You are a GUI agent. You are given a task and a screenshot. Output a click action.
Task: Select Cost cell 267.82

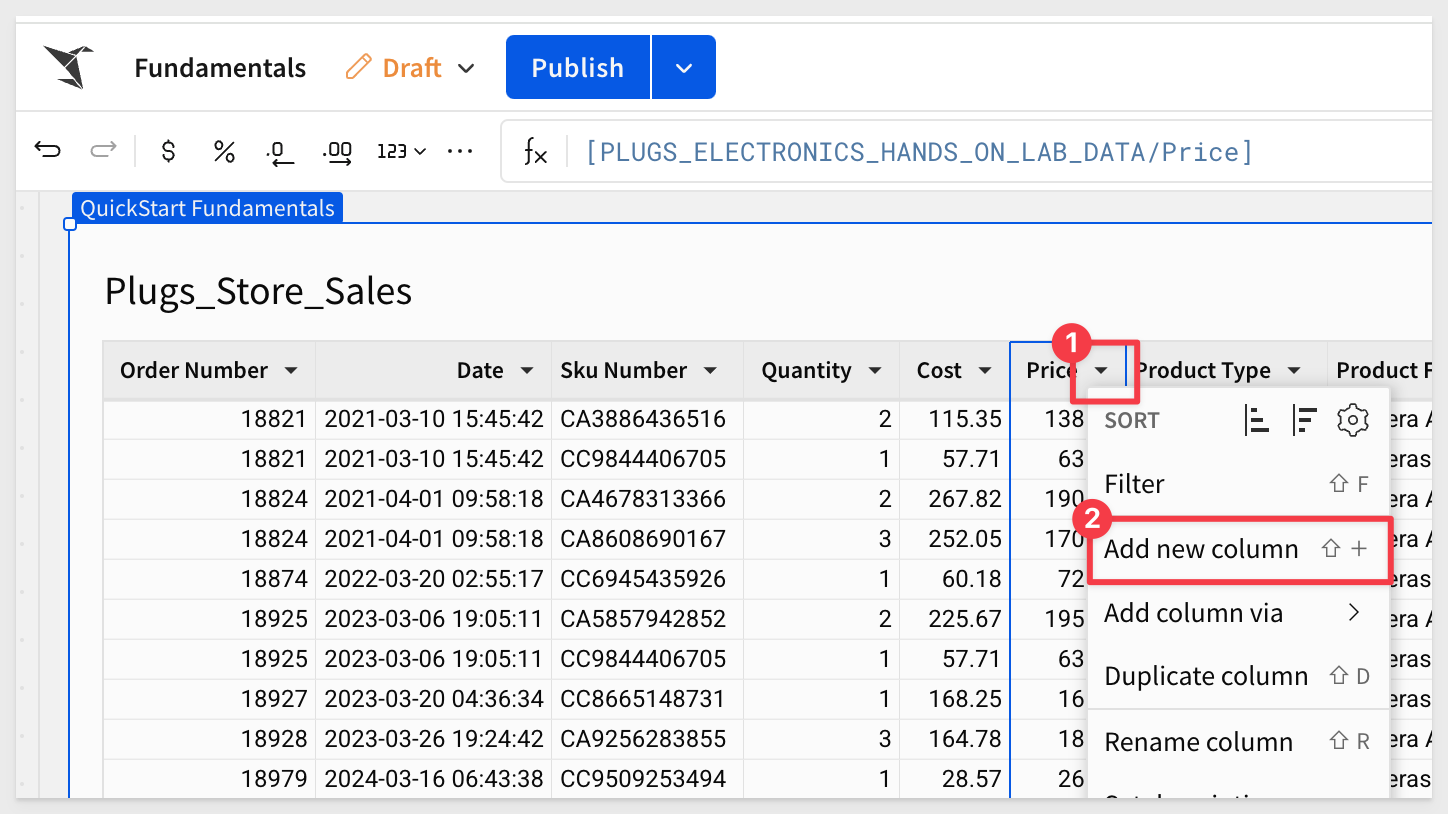point(954,499)
